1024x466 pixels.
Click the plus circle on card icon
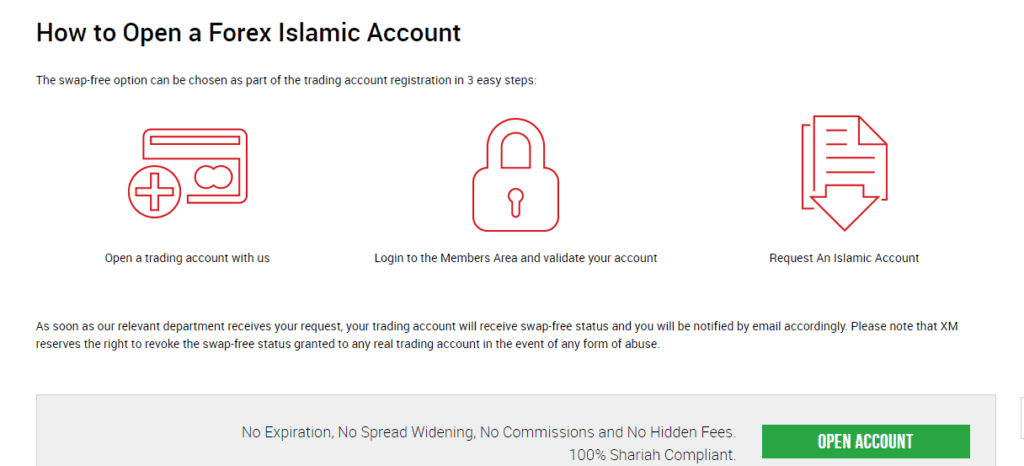coord(155,189)
